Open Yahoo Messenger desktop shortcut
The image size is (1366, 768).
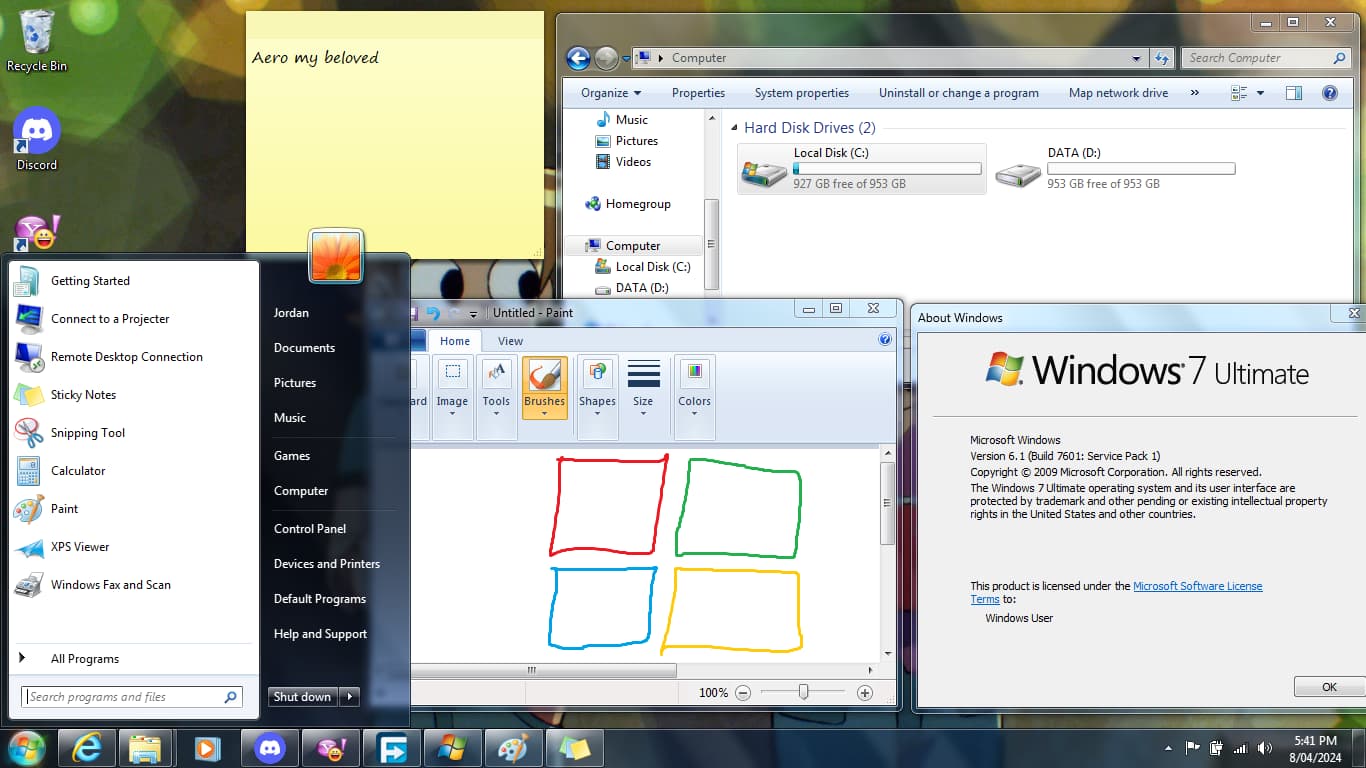37,232
